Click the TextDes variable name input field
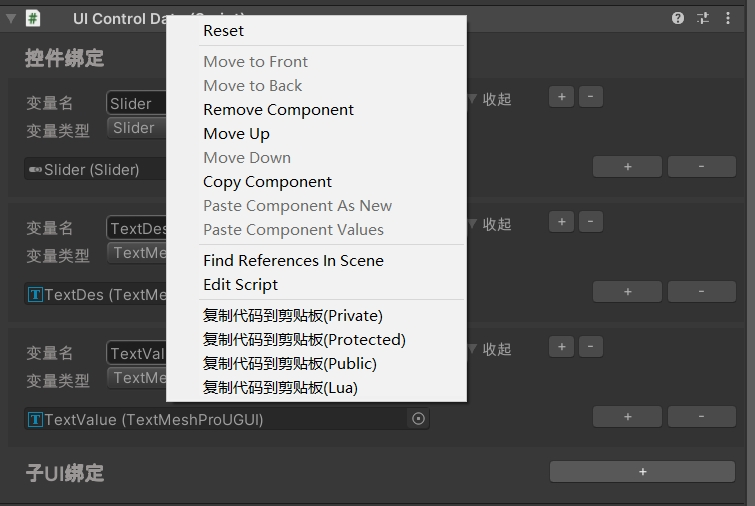 [x=136, y=228]
